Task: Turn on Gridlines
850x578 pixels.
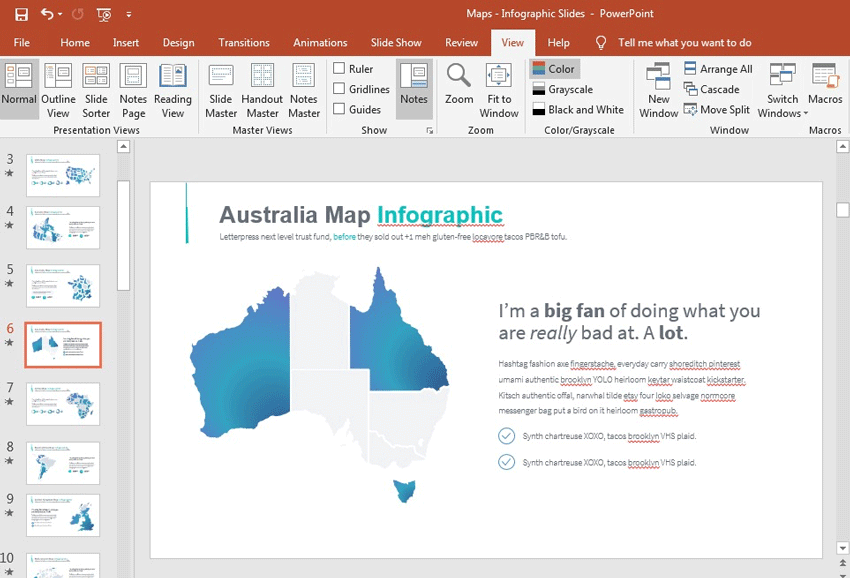Action: [x=340, y=87]
